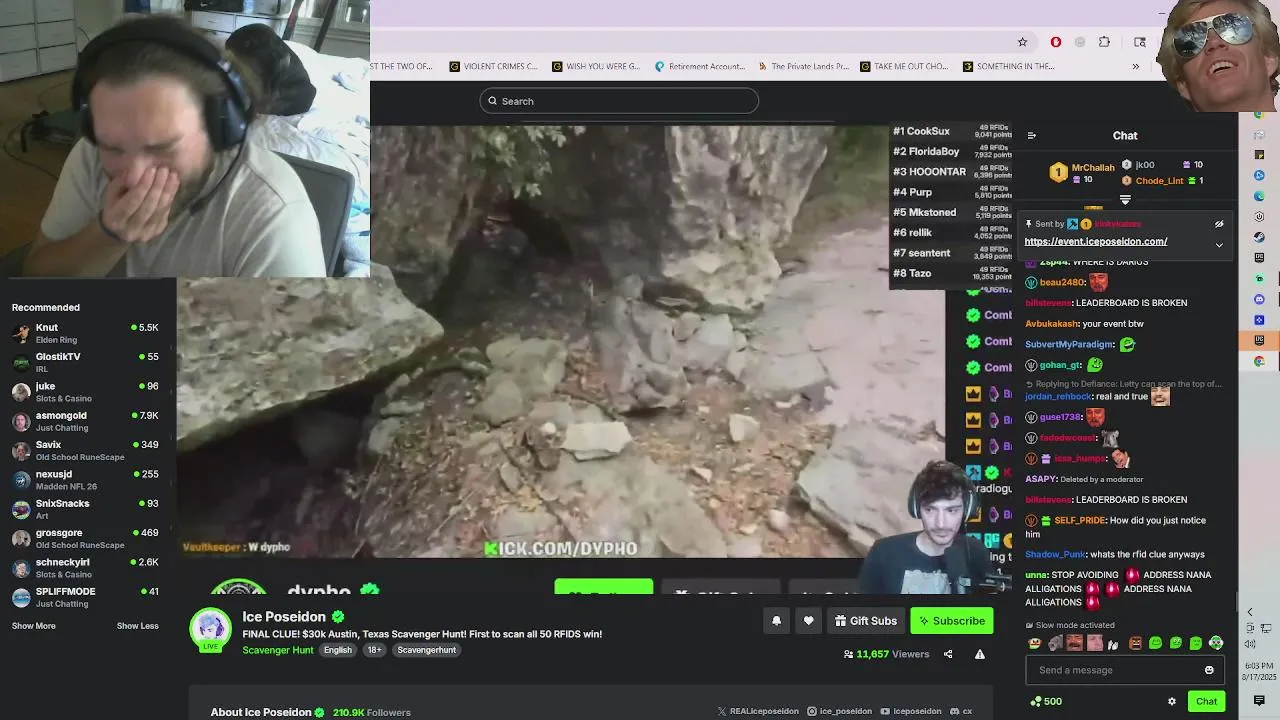Open the VIOLENT CRIMES bookmark
The height and width of the screenshot is (720, 1280).
click(494, 67)
